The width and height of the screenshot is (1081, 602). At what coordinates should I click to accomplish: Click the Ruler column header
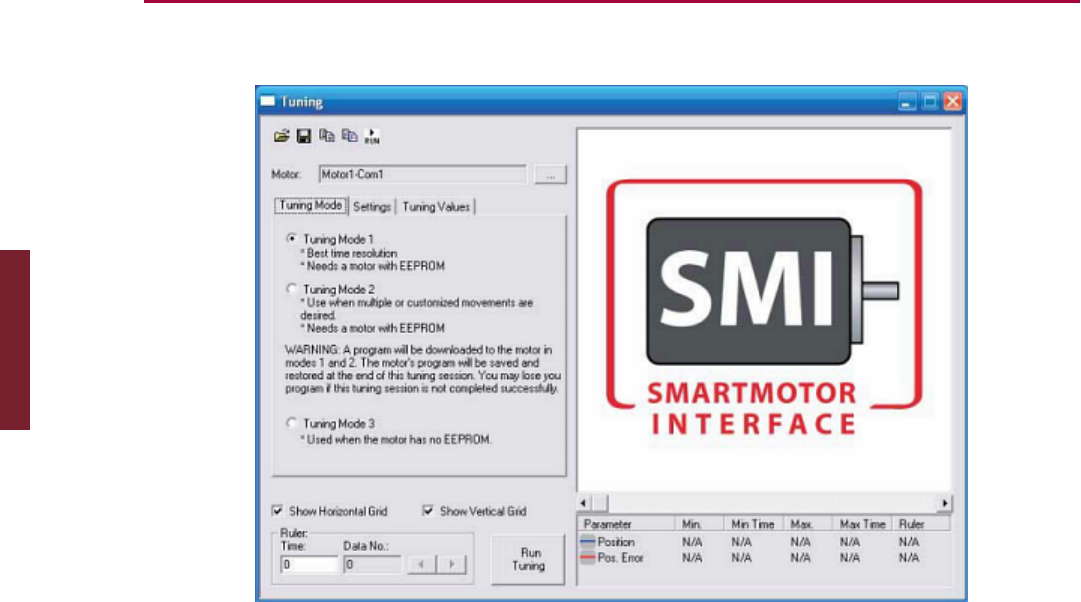922,524
